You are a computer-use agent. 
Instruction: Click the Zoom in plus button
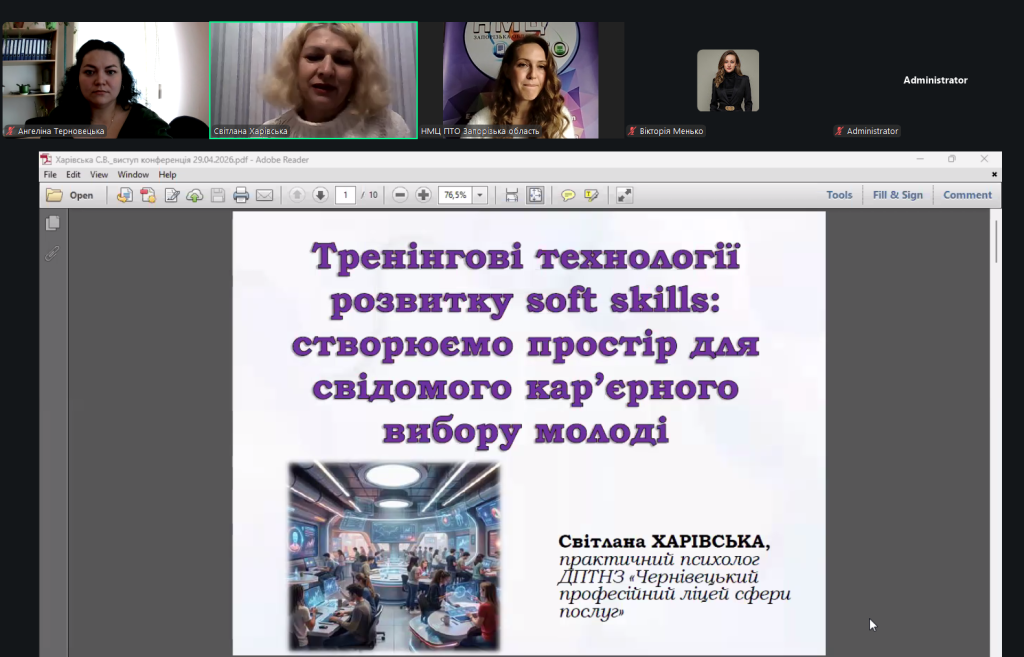click(423, 195)
